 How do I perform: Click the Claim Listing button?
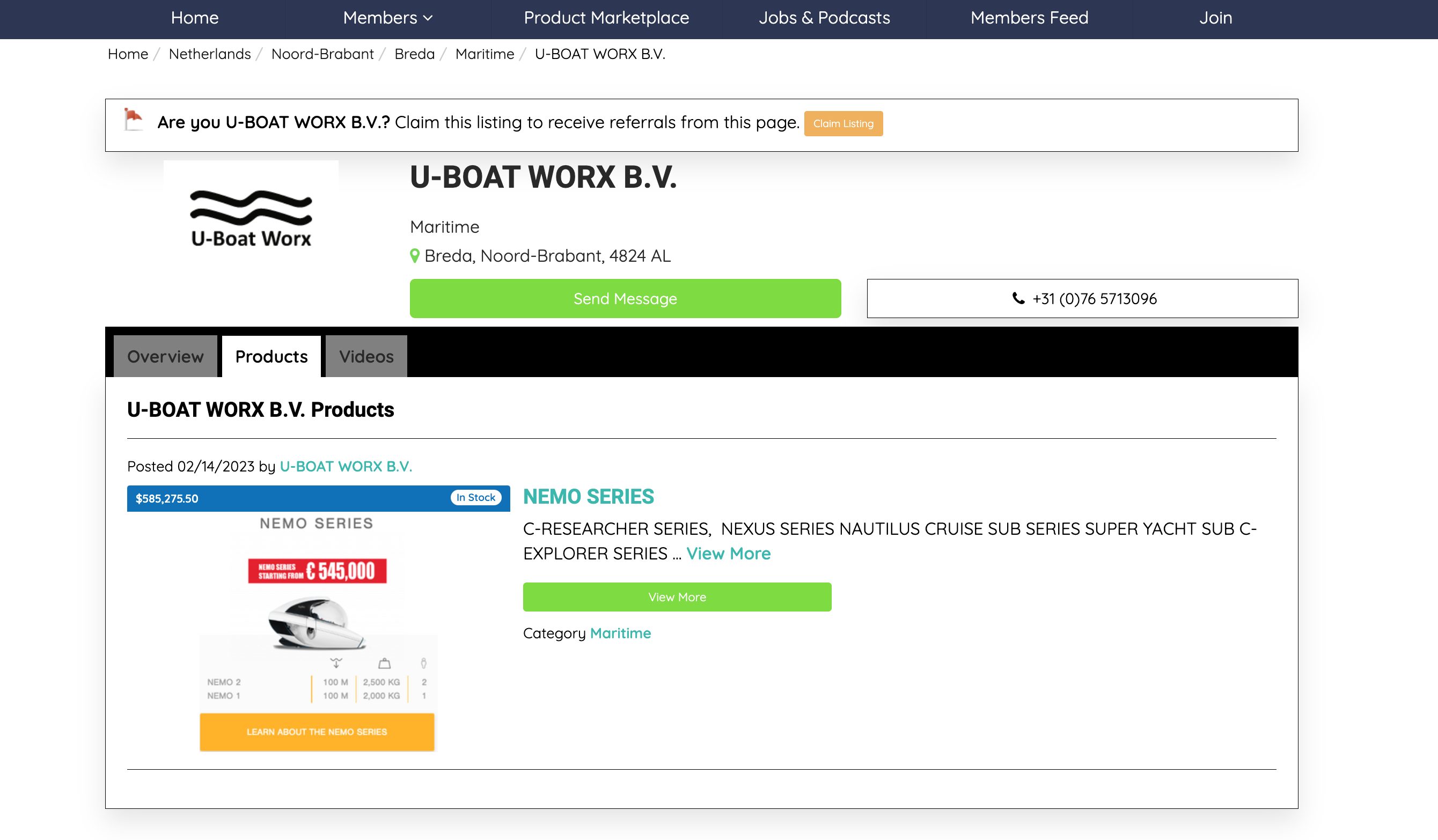click(843, 123)
